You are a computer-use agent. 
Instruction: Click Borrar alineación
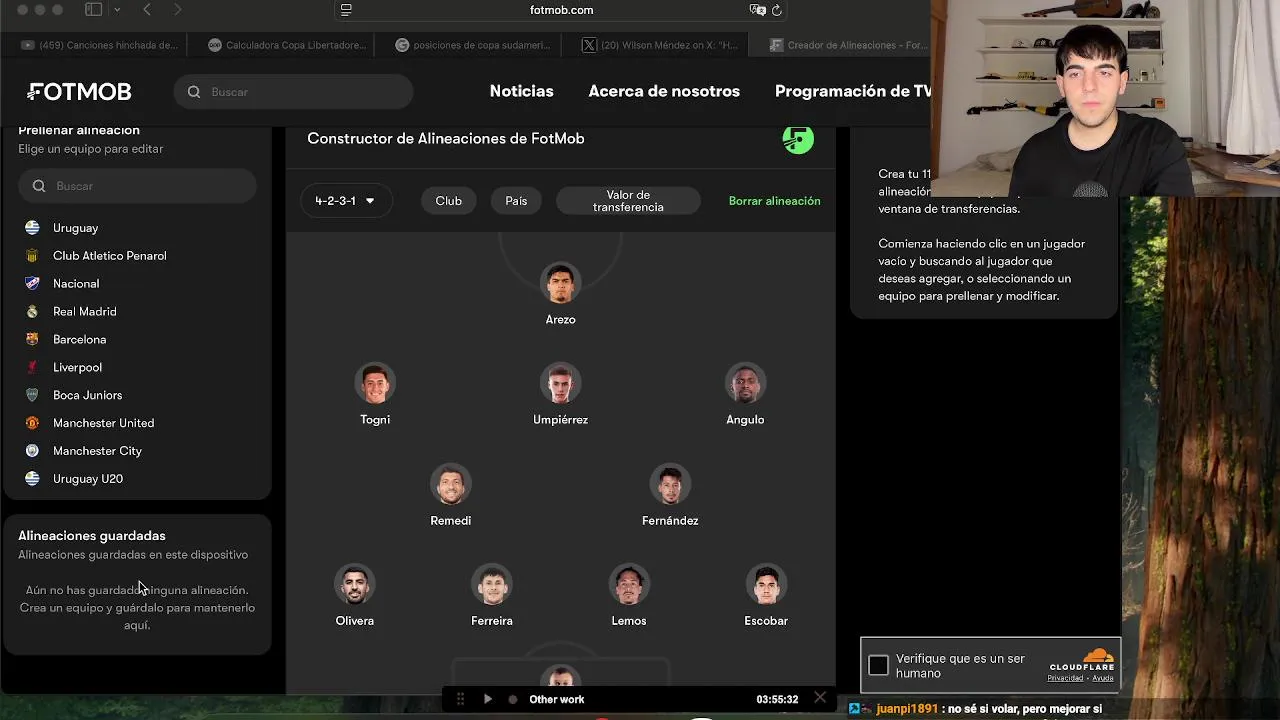click(x=774, y=201)
